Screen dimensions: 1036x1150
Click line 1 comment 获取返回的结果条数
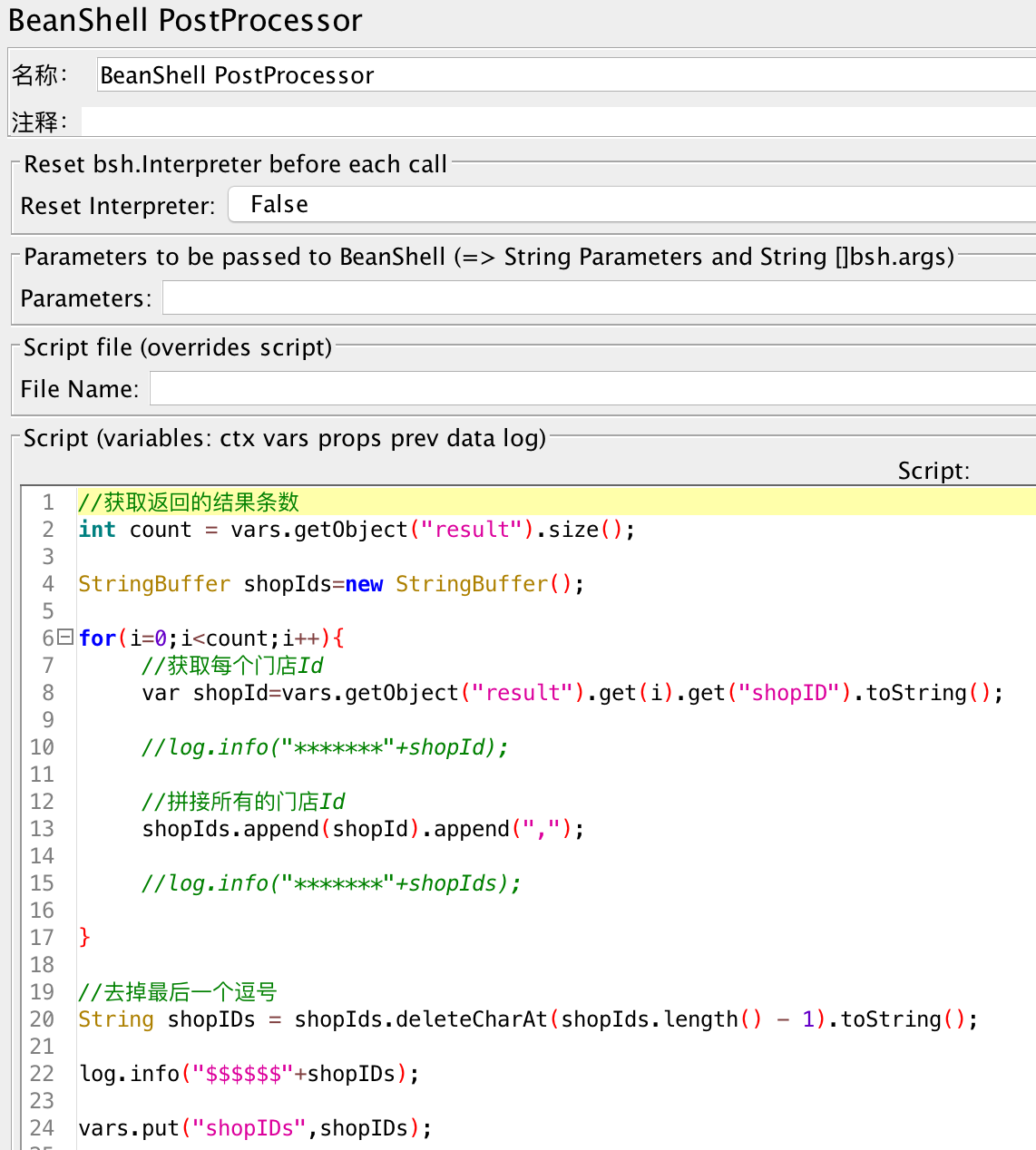tap(189, 502)
